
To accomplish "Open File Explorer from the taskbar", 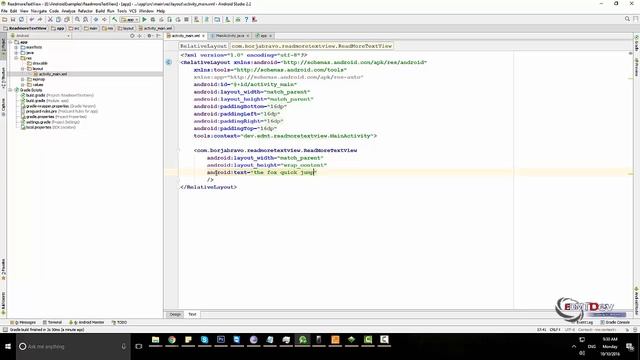I will (x=156, y=340).
